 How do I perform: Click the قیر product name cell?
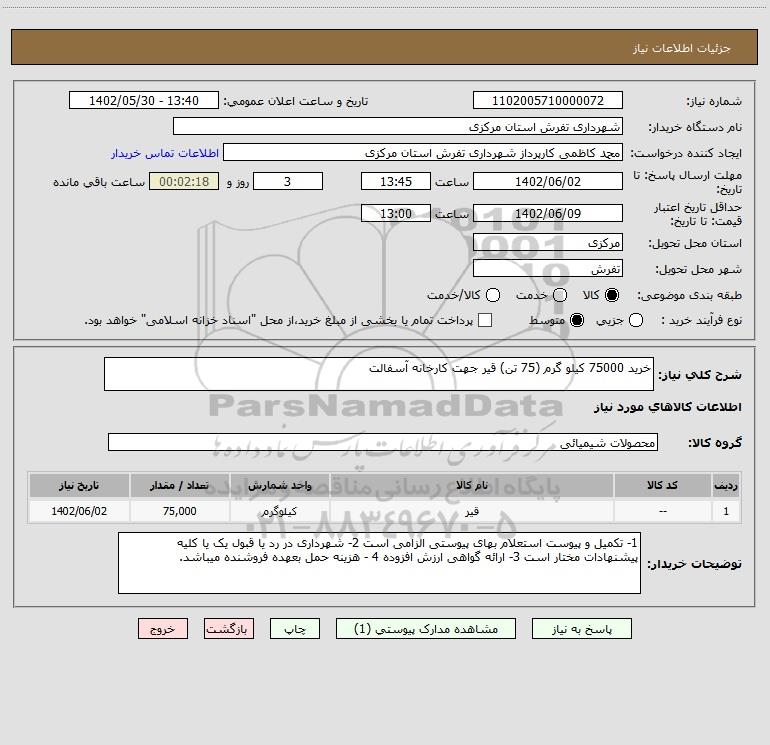(x=471, y=511)
